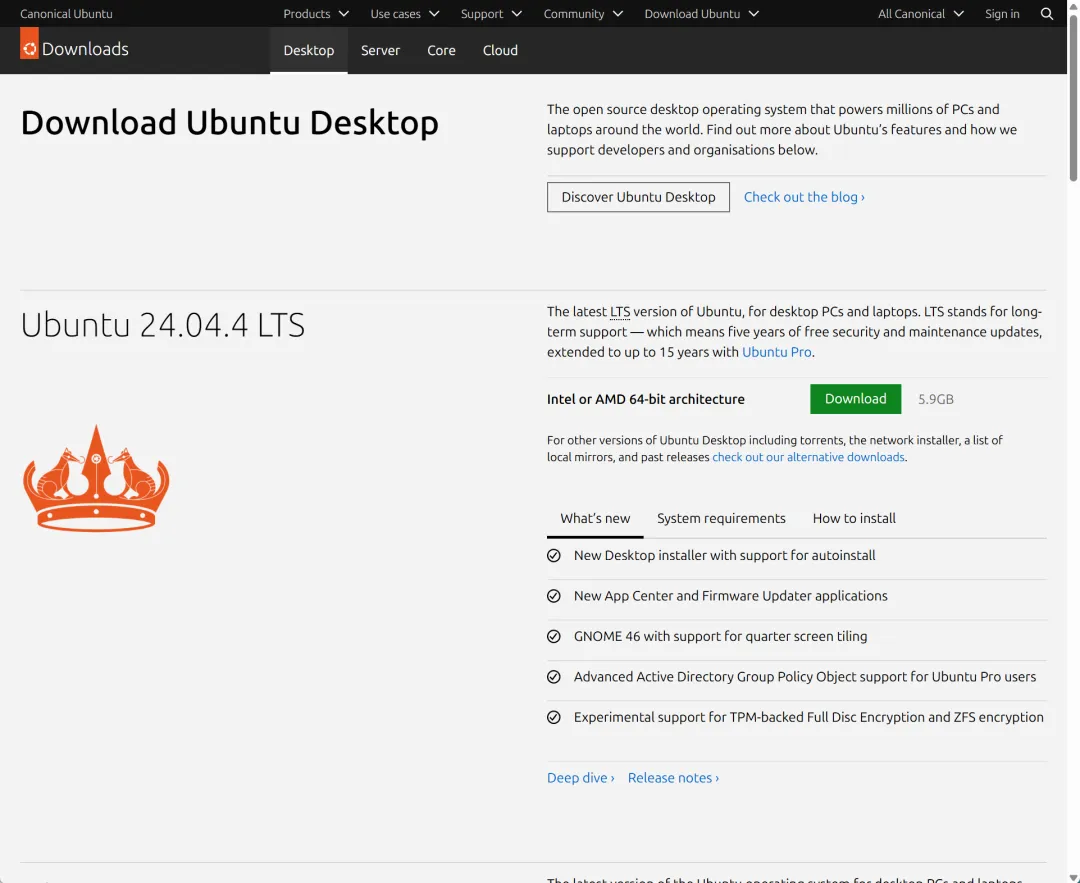This screenshot has width=1080, height=883.
Task: Open the Check out the blog link
Action: coord(804,197)
